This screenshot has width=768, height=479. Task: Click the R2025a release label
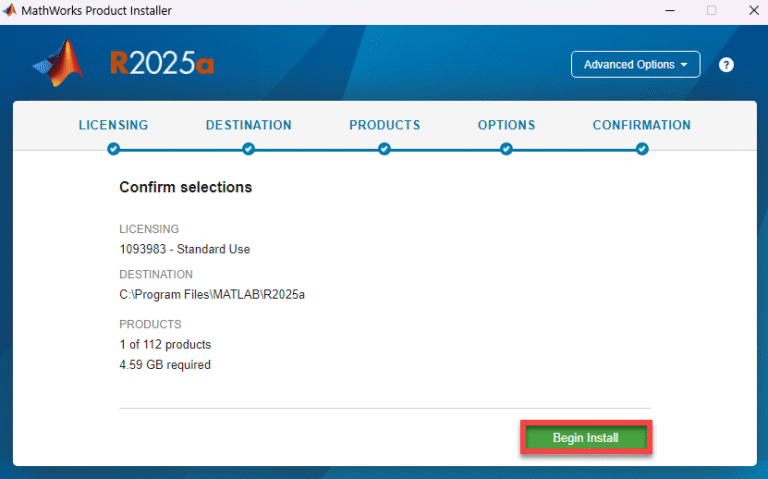[x=162, y=64]
